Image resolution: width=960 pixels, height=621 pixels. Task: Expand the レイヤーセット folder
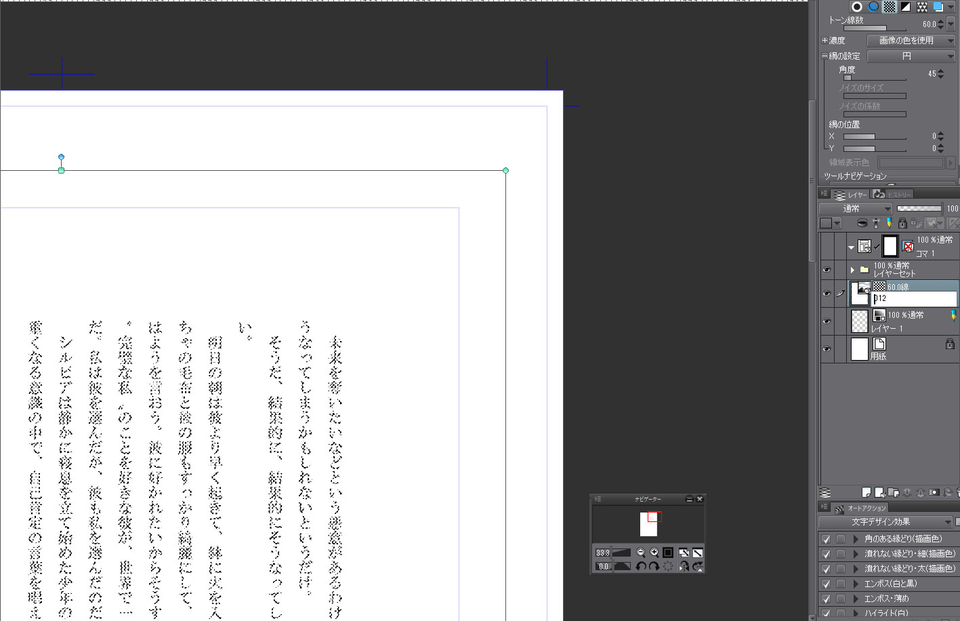coord(852,270)
